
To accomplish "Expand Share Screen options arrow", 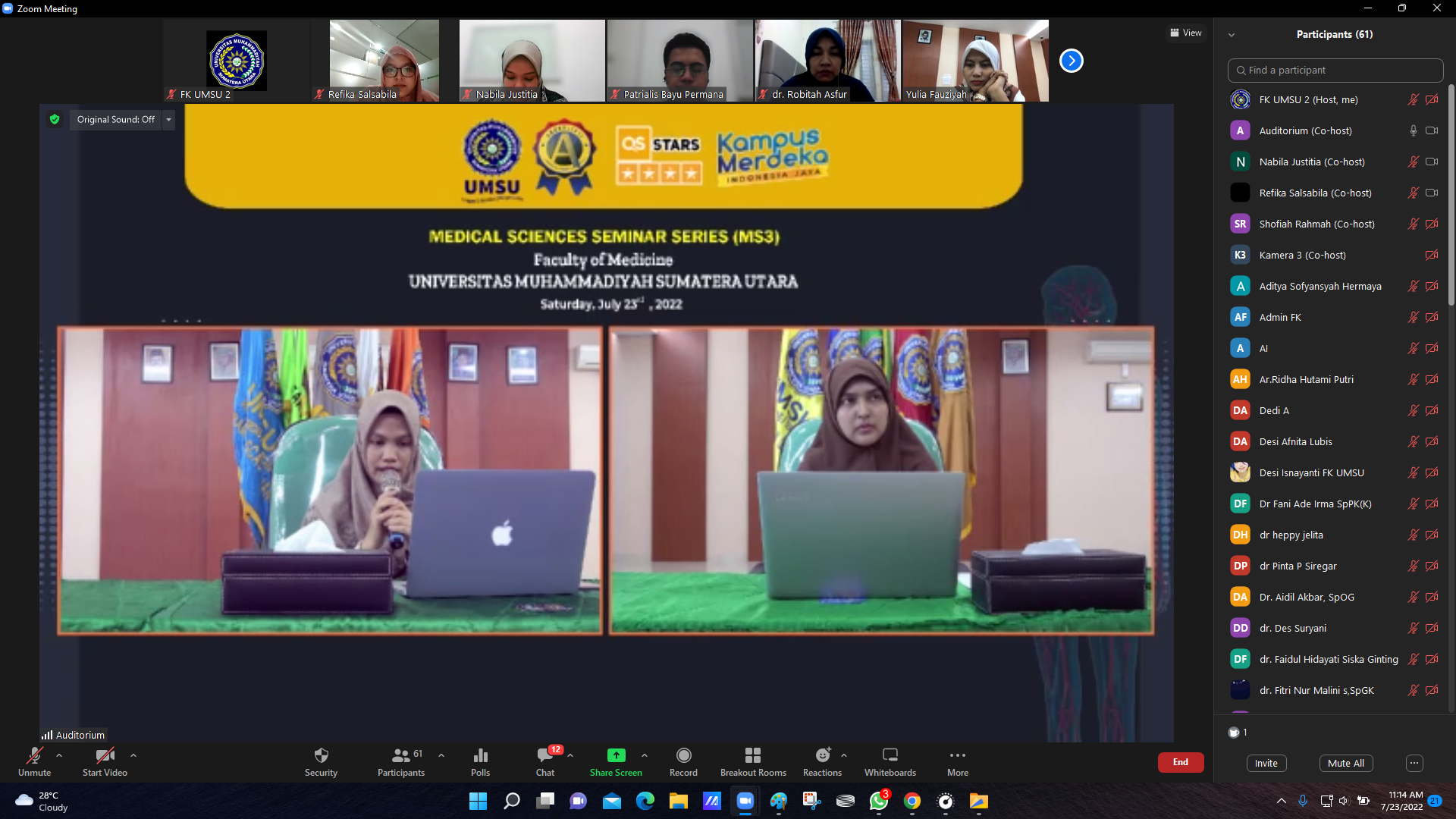I will click(645, 755).
